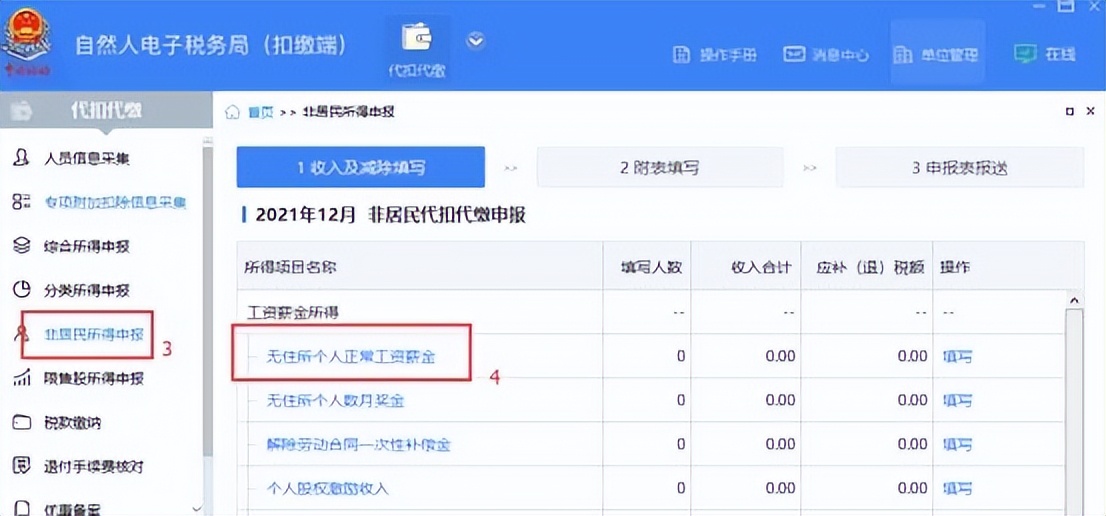
Task: Click 填写 for 解除劳动合同一次性补偿金
Action: pyautogui.click(x=957, y=445)
